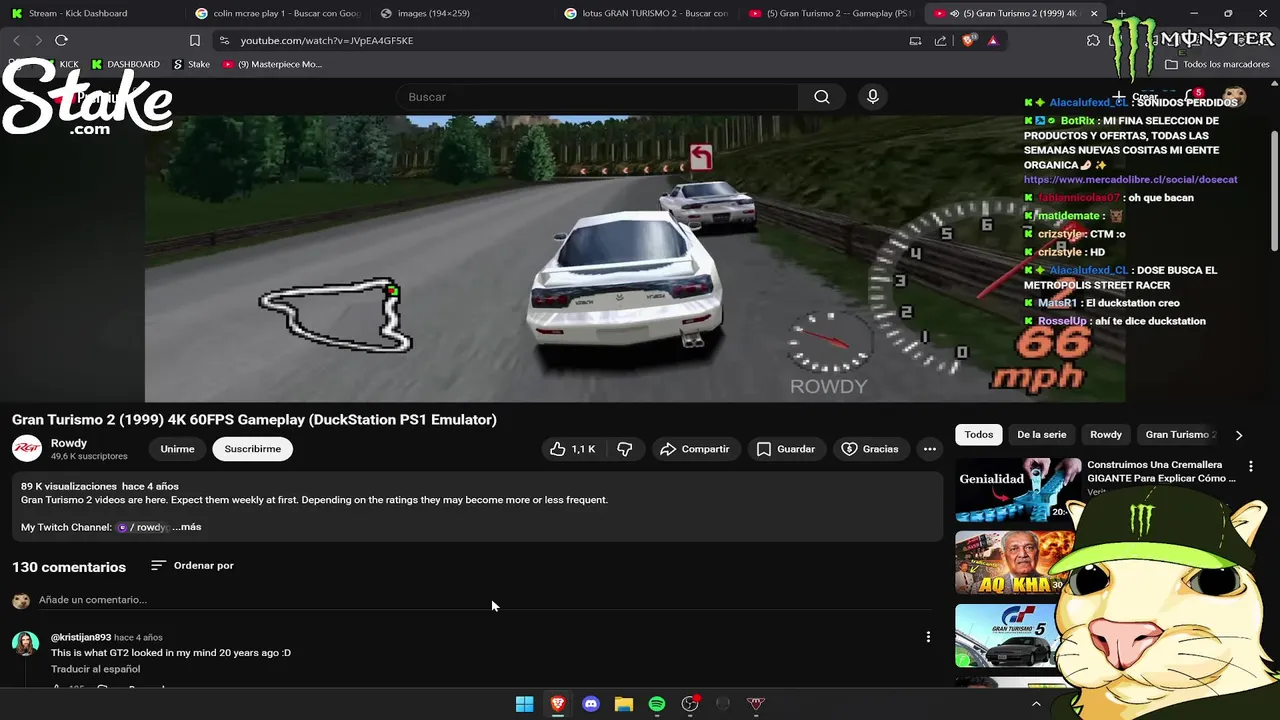Click the Rowdy channel name
Viewport: 1280px width, 720px height.
[x=69, y=443]
